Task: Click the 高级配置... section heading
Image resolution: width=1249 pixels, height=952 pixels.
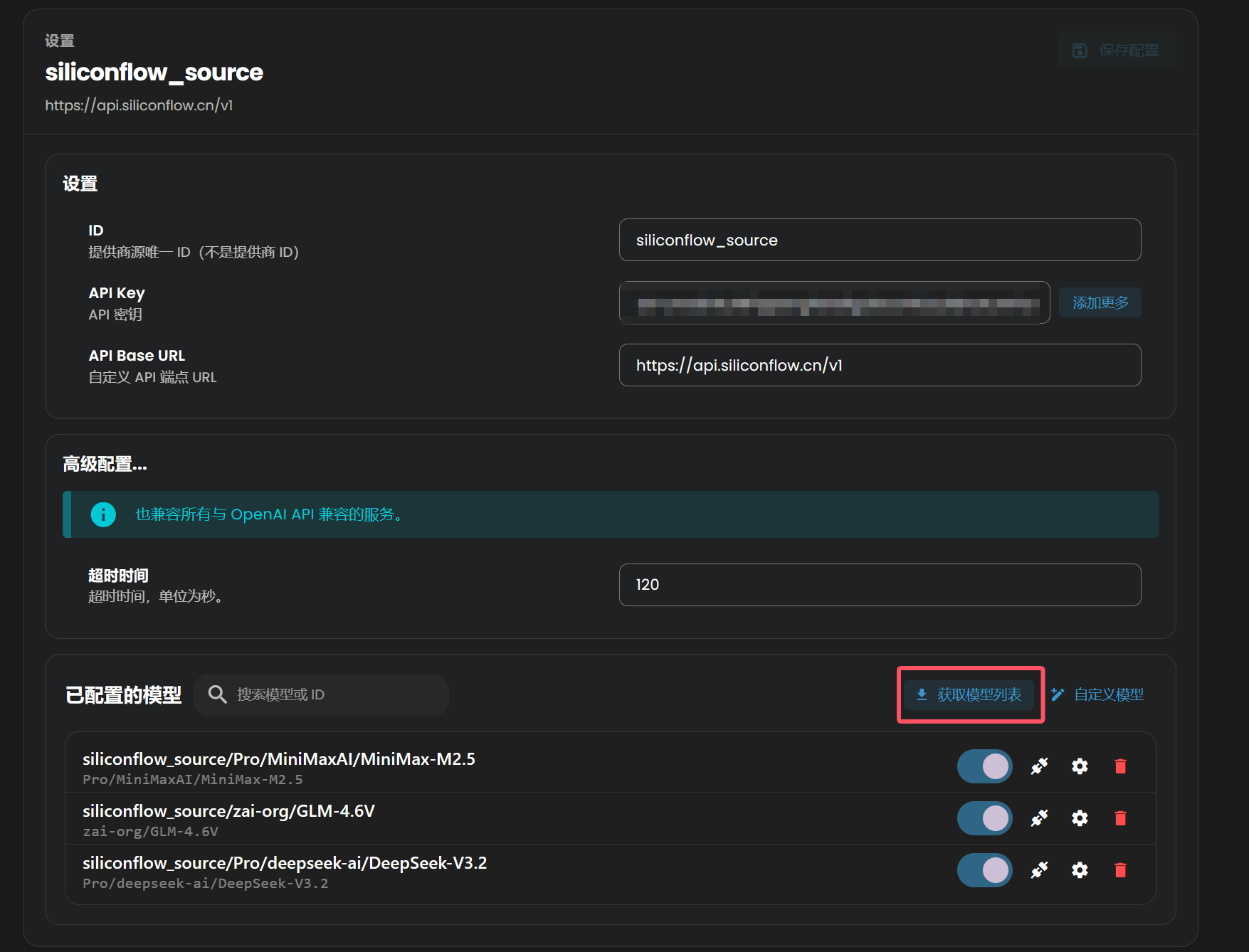Action: [x=105, y=465]
